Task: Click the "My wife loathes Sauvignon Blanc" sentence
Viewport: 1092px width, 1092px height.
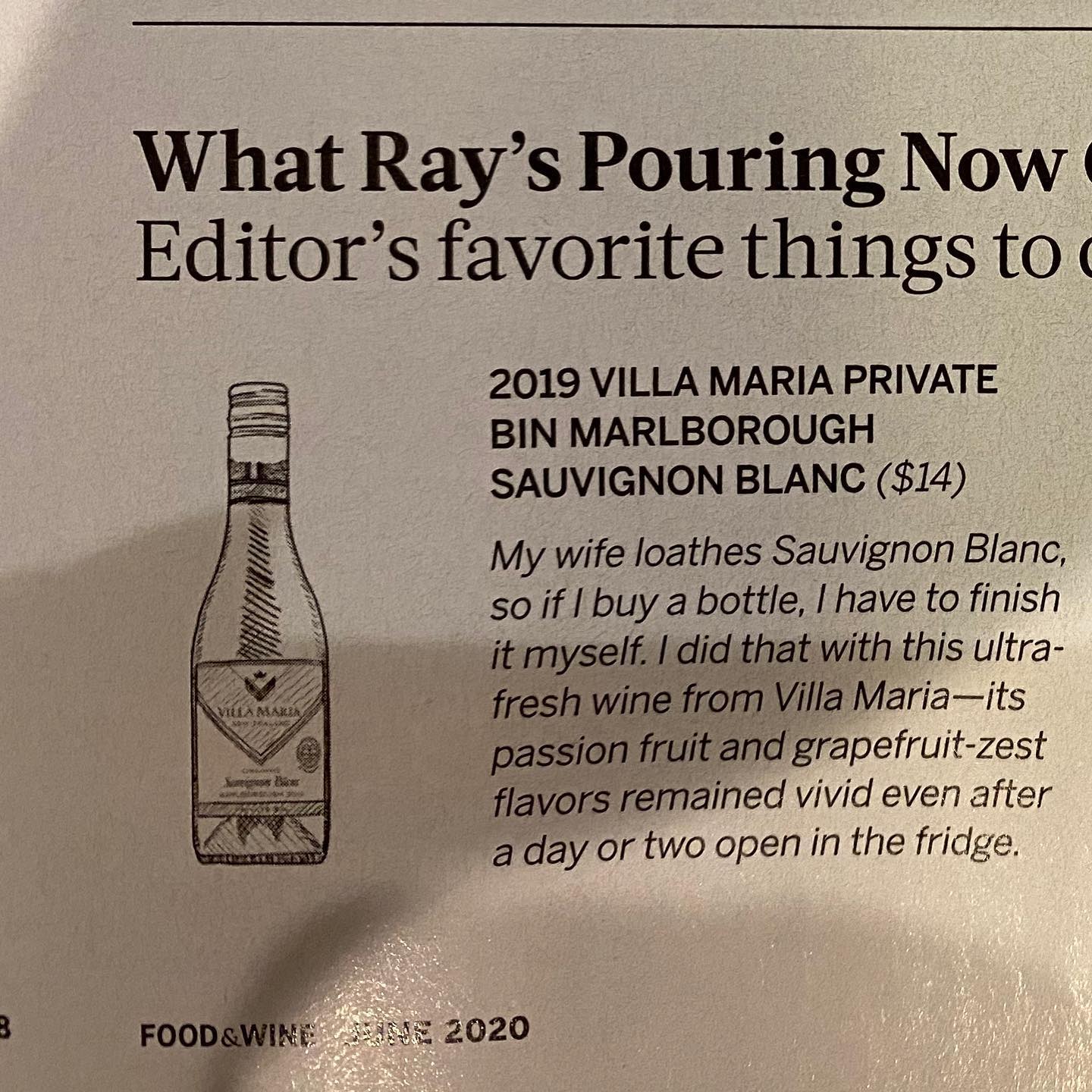Action: click(777, 554)
